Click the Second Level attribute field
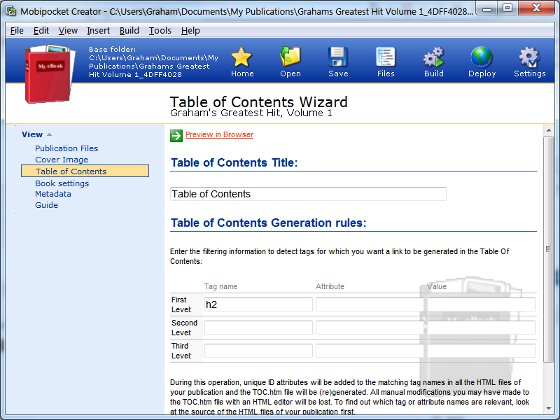The width and height of the screenshot is (560, 420). pos(370,328)
